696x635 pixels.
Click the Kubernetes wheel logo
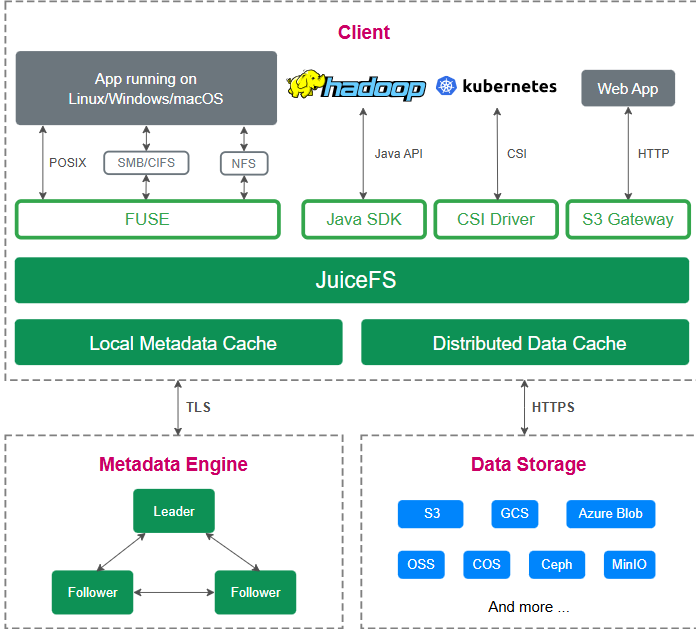tap(446, 86)
